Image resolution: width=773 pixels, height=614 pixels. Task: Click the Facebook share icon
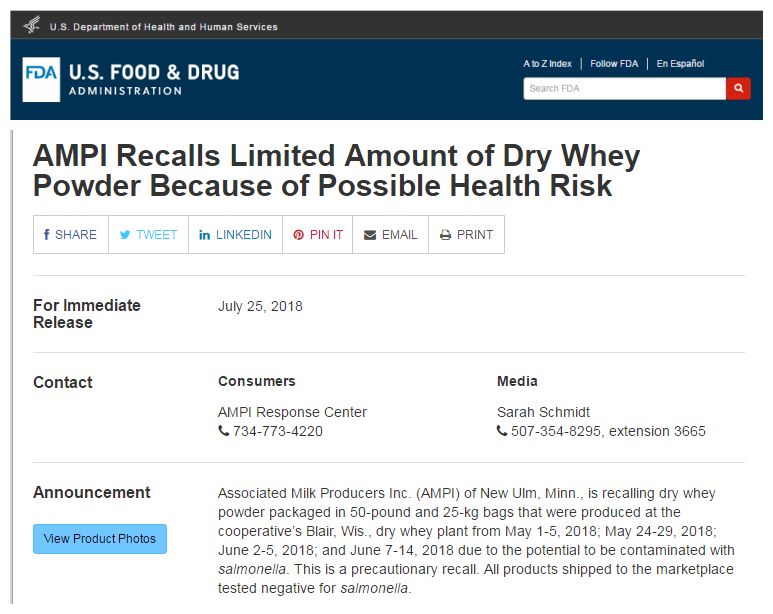(46, 235)
